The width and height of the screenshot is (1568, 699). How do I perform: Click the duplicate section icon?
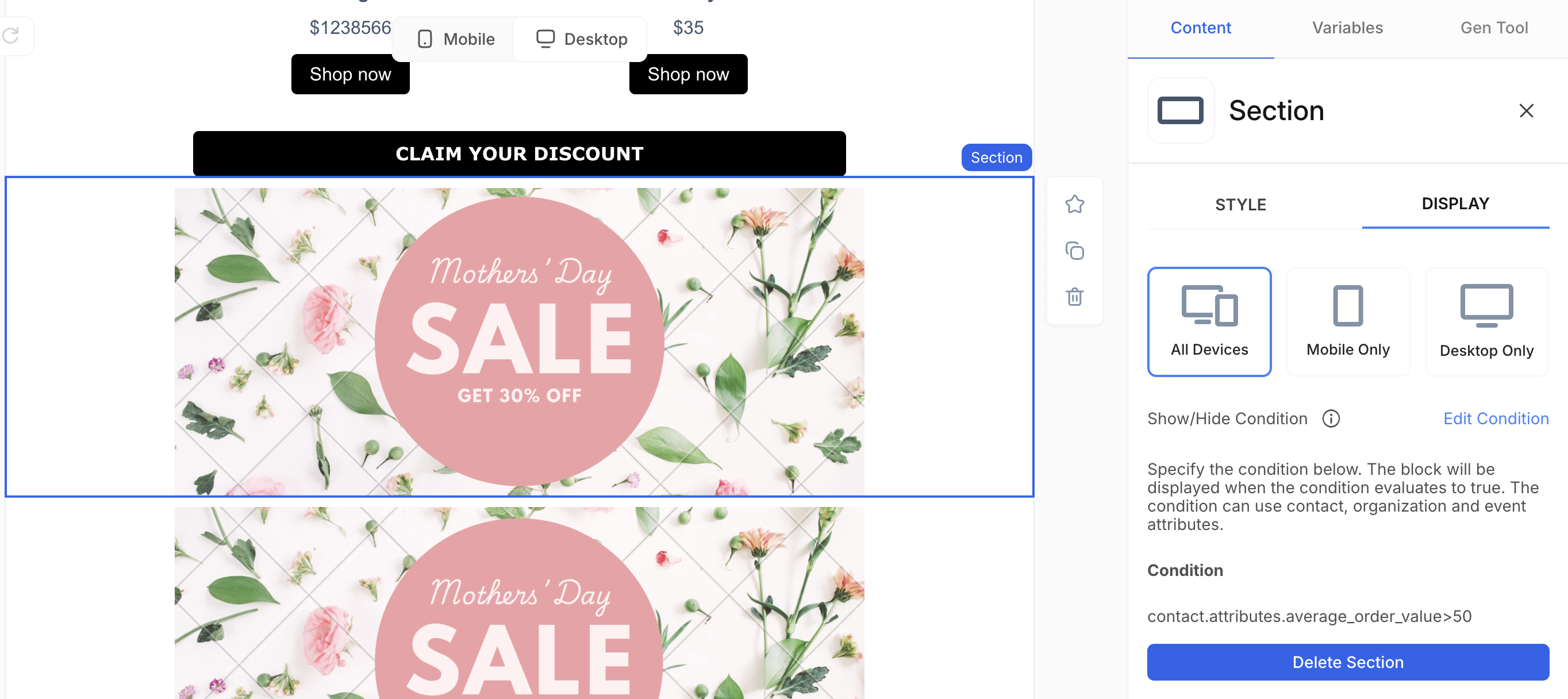click(x=1074, y=250)
